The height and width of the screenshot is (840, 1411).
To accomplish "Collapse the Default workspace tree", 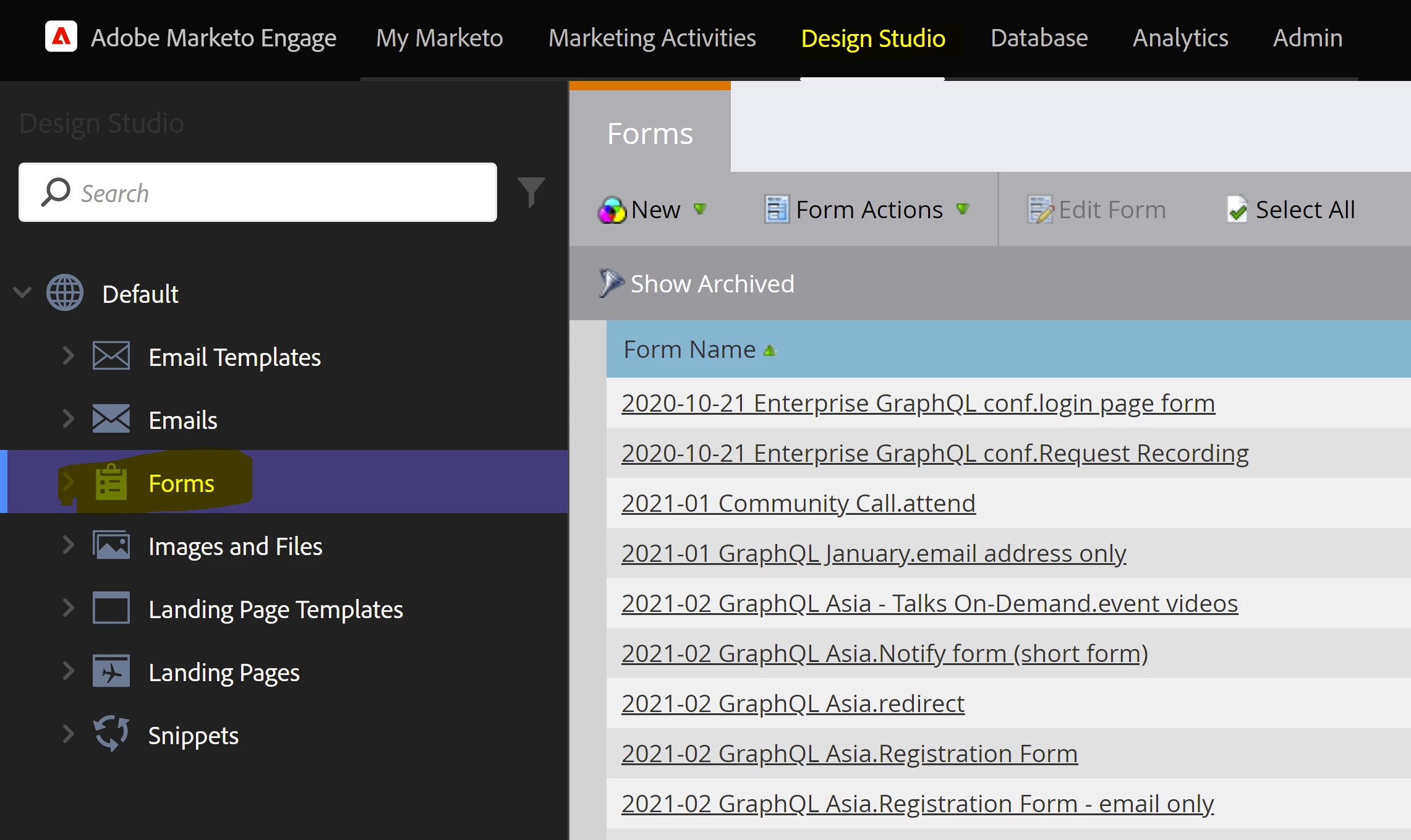I will tap(22, 293).
